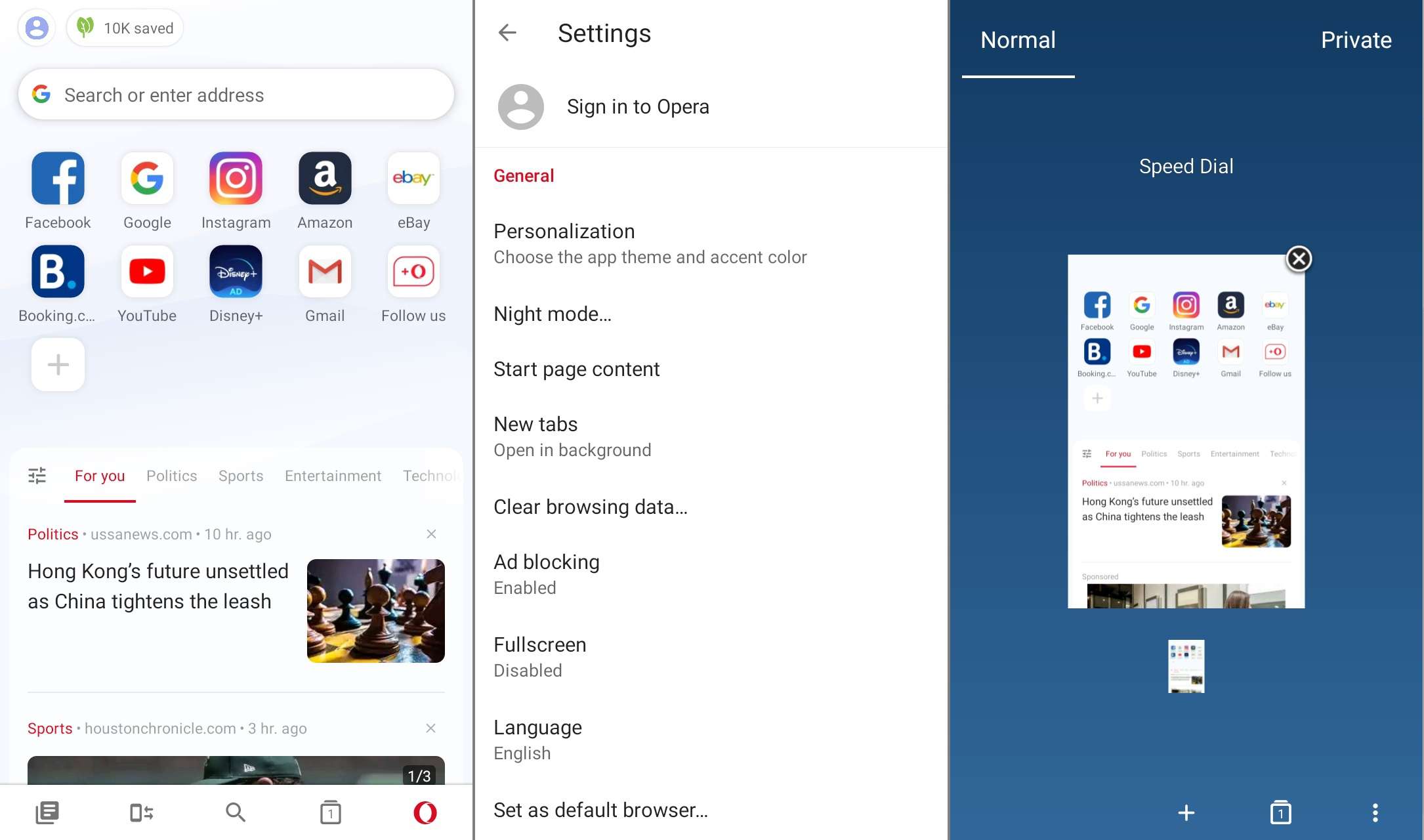Image resolution: width=1424 pixels, height=840 pixels.
Task: Dismiss the houstonchronicle.com sports article
Action: (431, 728)
